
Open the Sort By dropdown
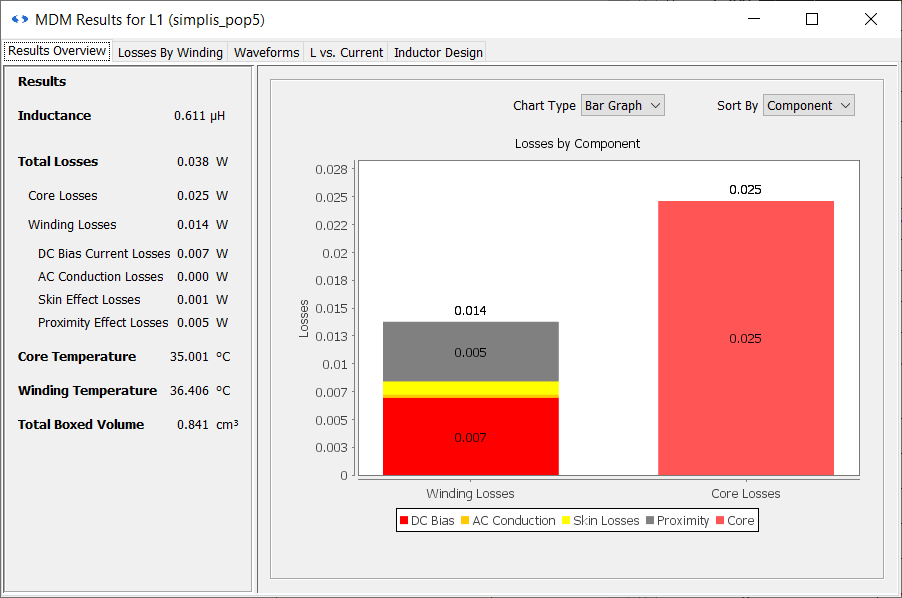coord(808,105)
